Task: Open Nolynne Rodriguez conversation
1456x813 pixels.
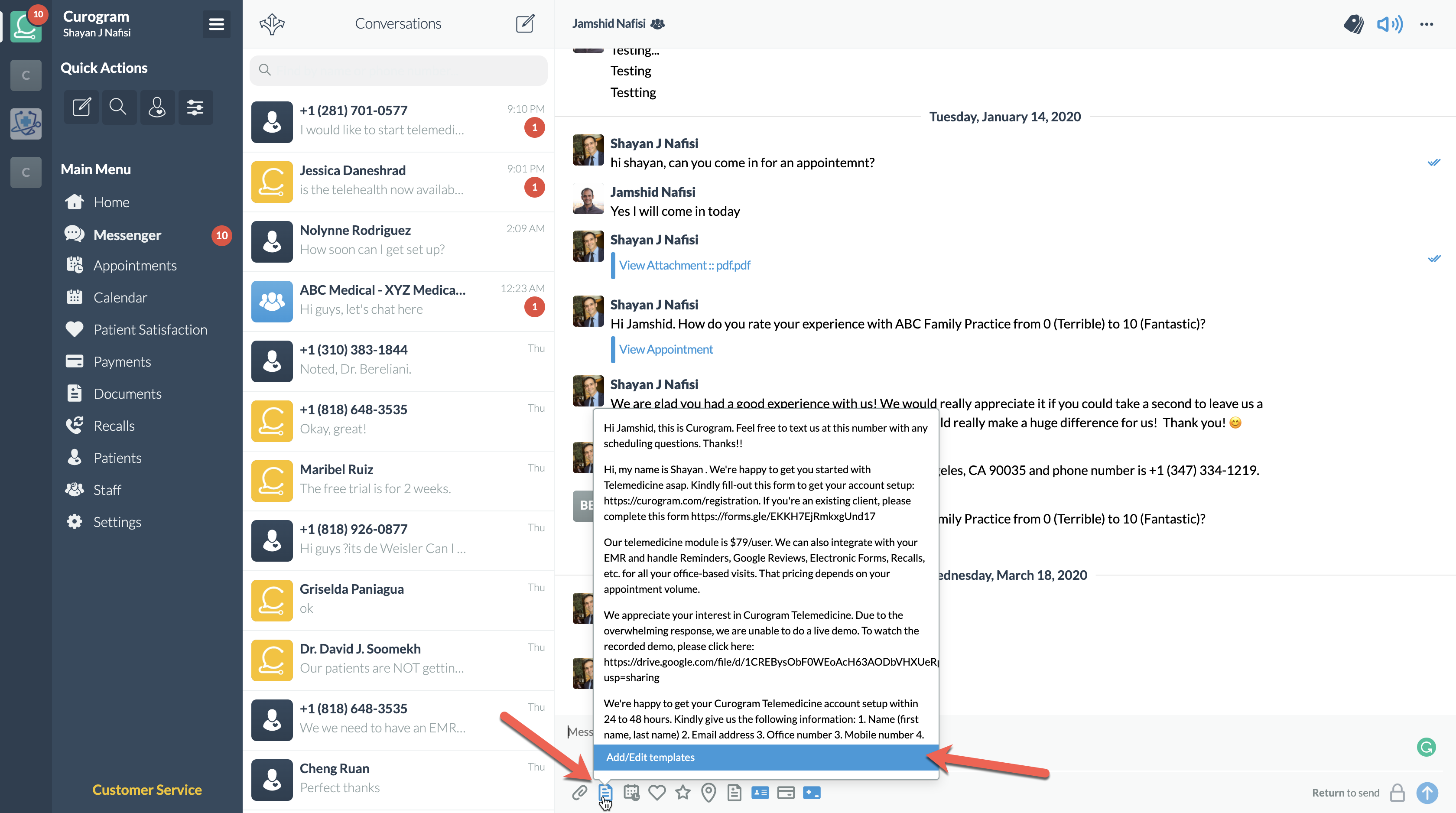Action: click(x=399, y=242)
